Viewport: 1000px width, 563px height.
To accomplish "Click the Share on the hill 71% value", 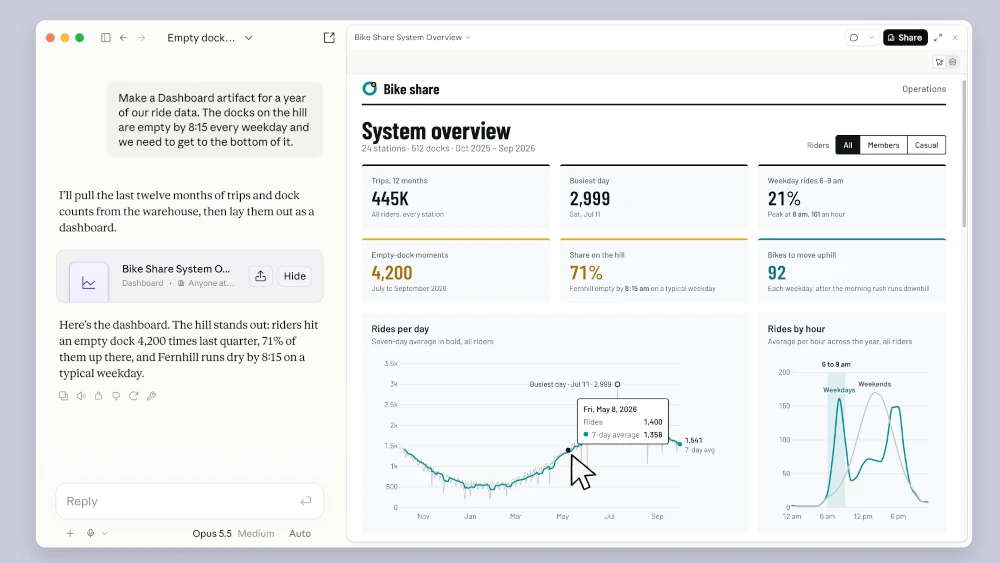I will point(585,273).
